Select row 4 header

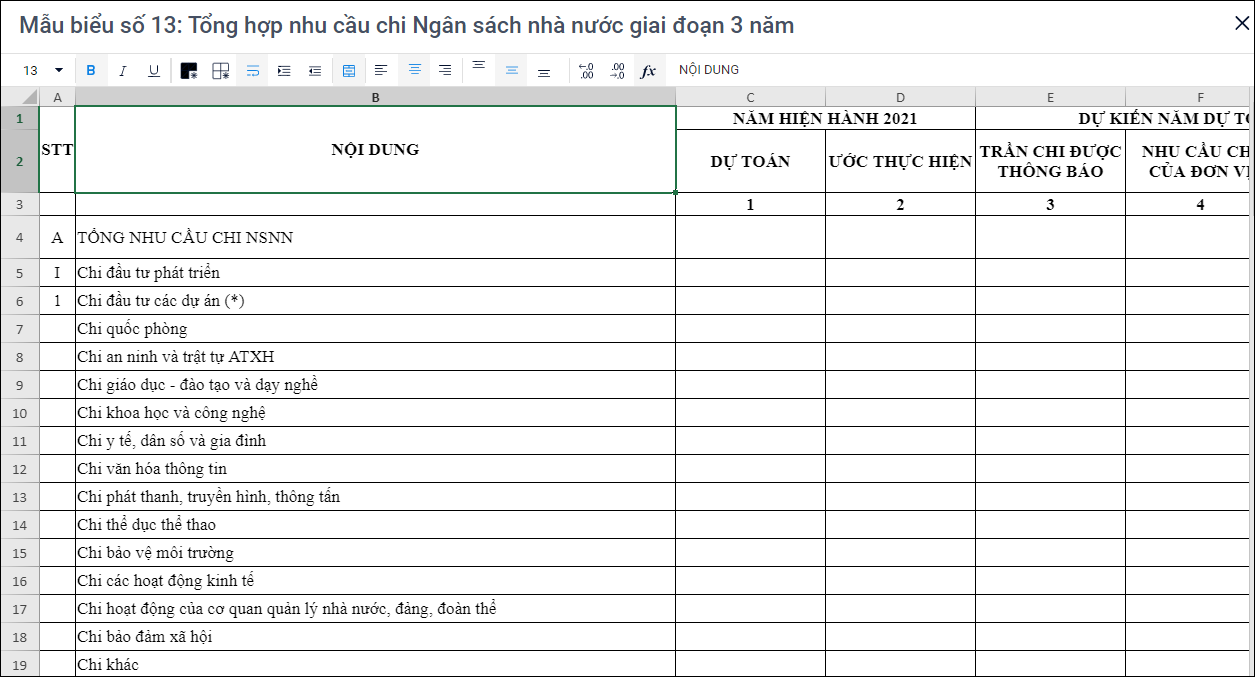[20, 238]
